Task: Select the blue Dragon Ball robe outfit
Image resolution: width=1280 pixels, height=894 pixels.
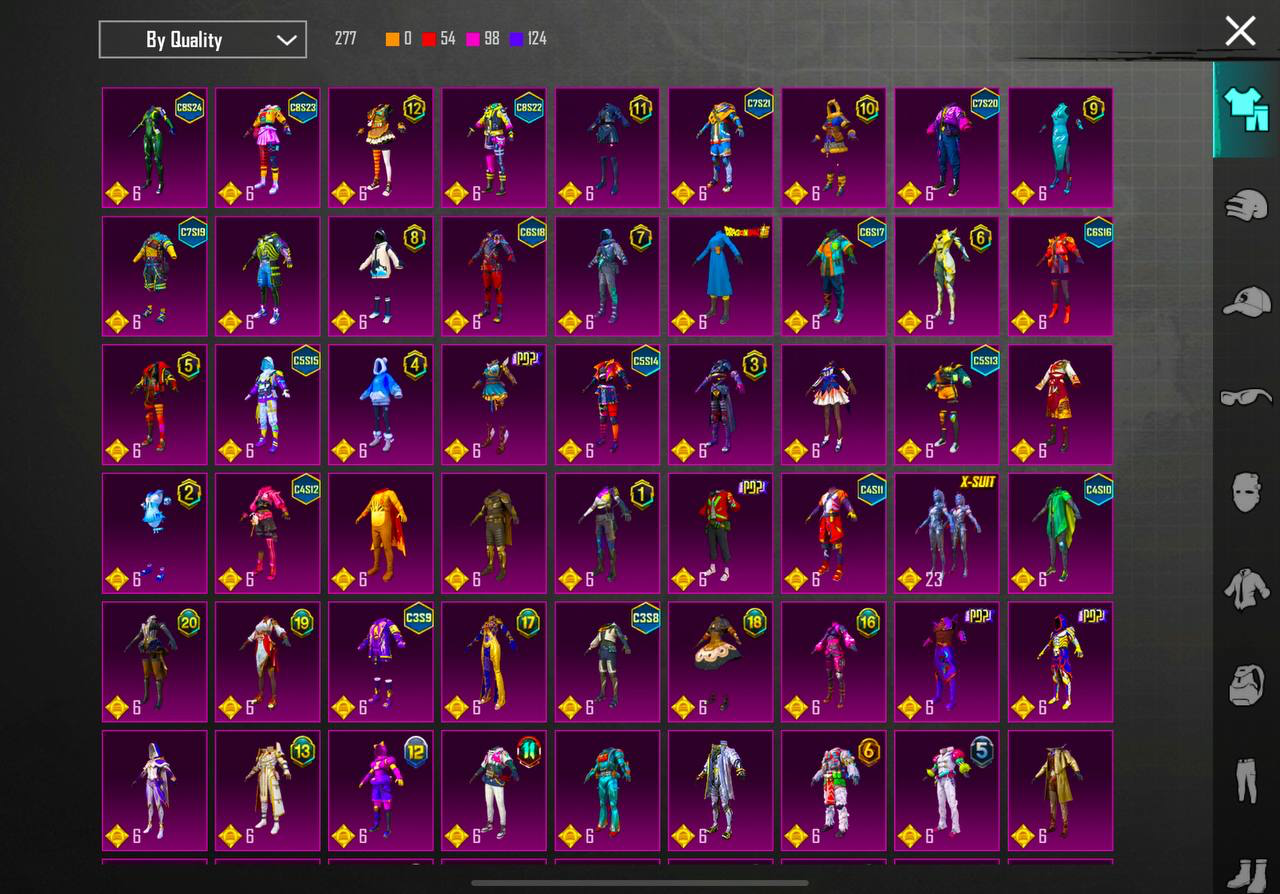Action: point(720,276)
